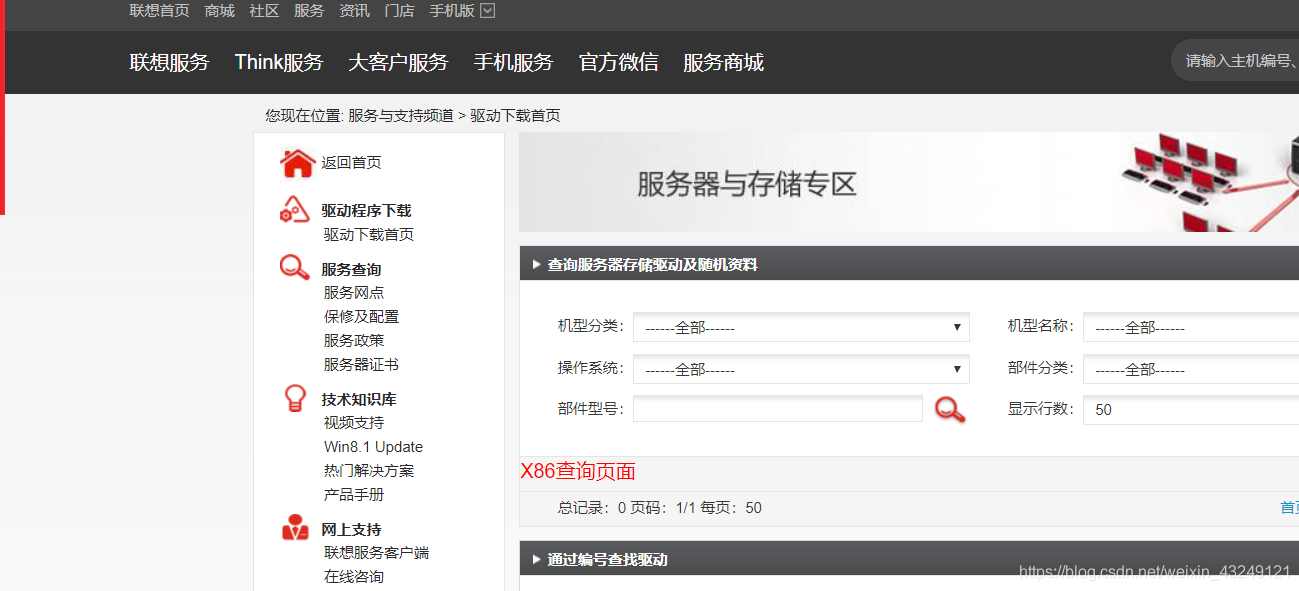Select 官方微信 in main navigation
This screenshot has height=591, width=1299.
tap(618, 62)
